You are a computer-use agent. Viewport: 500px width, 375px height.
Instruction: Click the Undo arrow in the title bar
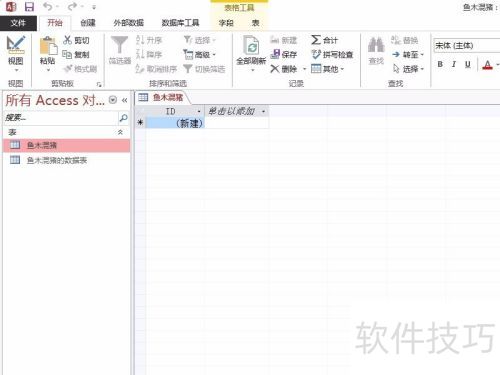(48, 7)
